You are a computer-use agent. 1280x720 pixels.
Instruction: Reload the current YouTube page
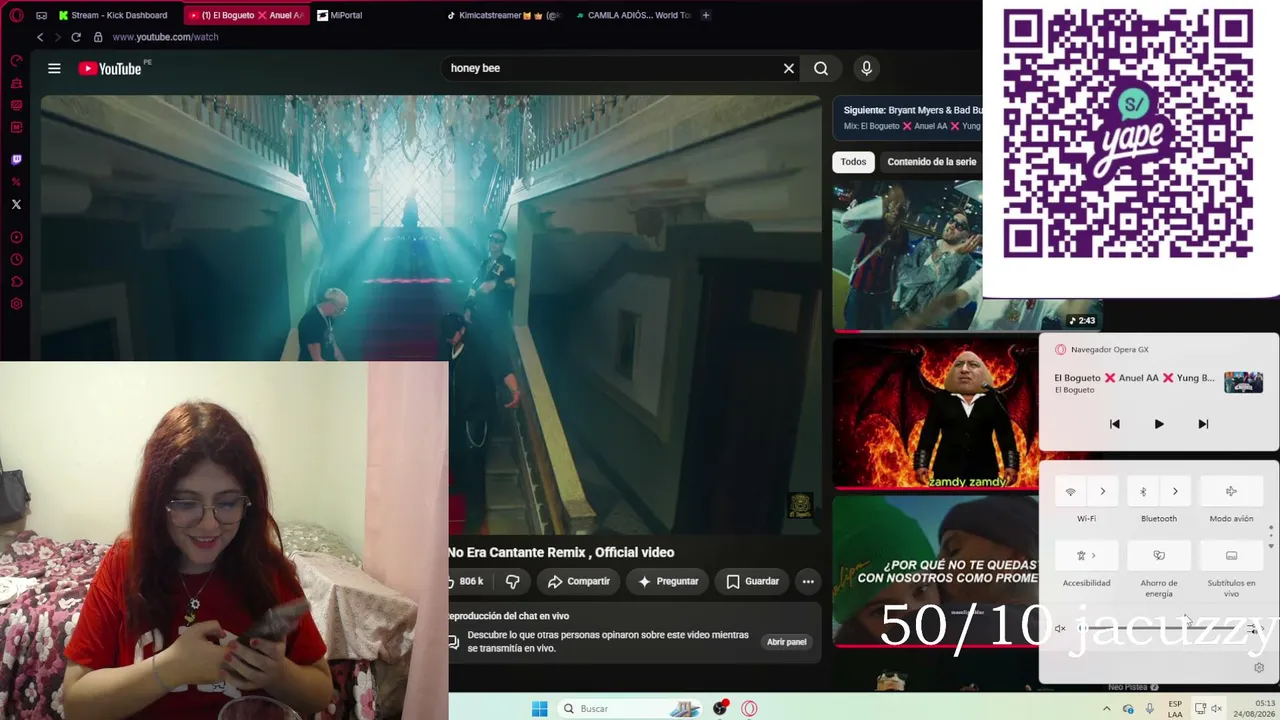click(75, 37)
